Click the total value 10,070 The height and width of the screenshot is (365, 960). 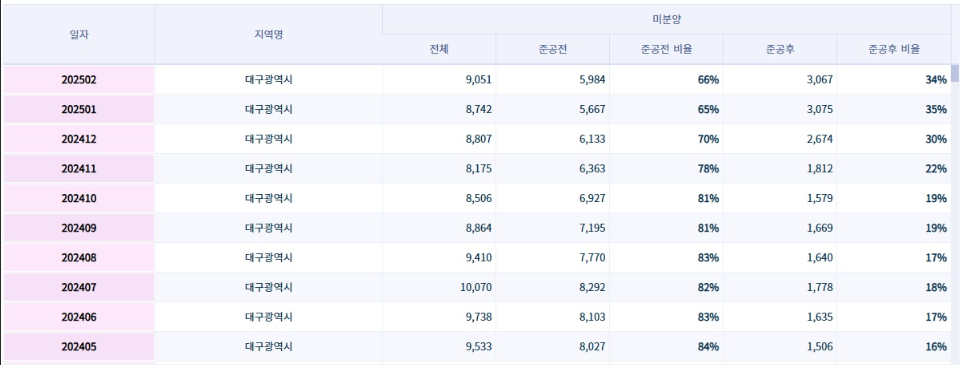pyautogui.click(x=476, y=287)
